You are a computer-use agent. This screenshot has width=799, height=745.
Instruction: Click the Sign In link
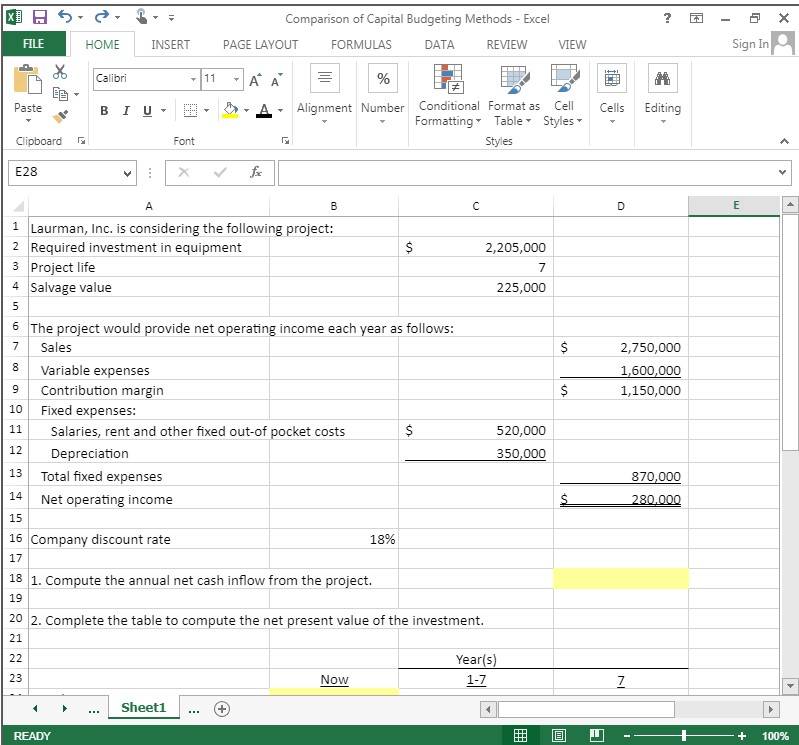pos(750,44)
